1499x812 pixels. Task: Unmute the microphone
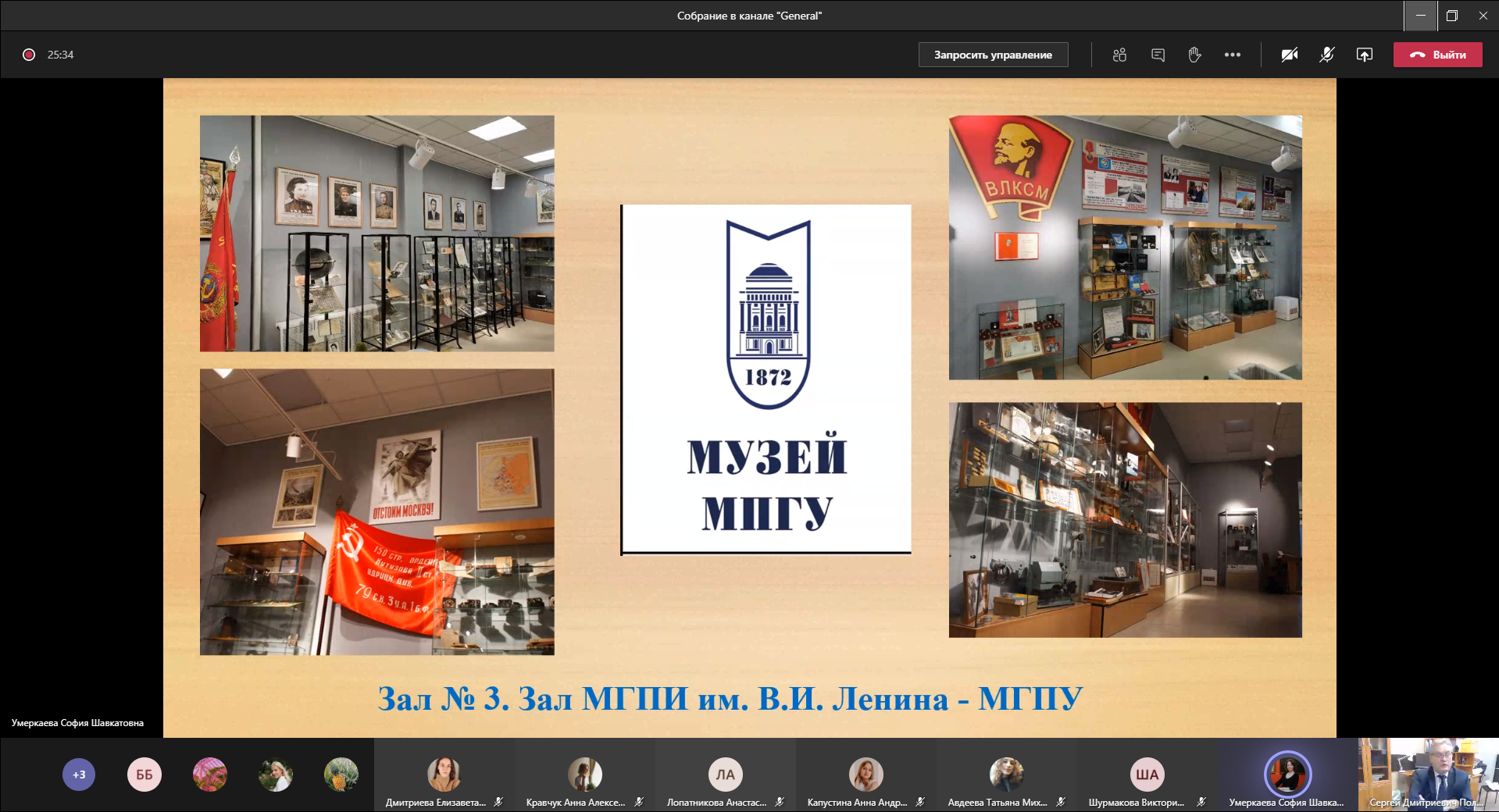coord(1326,55)
